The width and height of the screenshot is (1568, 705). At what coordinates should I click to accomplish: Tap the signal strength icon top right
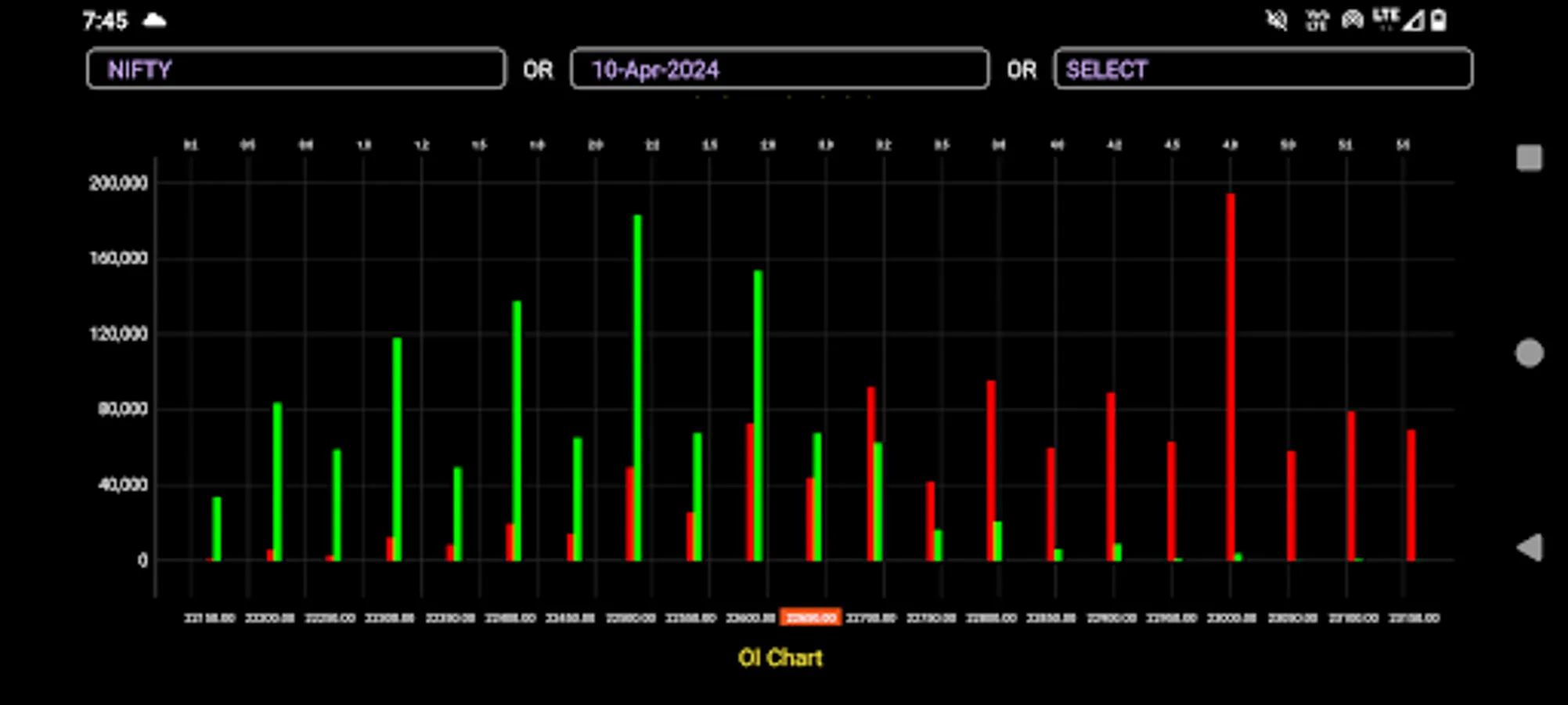click(1414, 22)
